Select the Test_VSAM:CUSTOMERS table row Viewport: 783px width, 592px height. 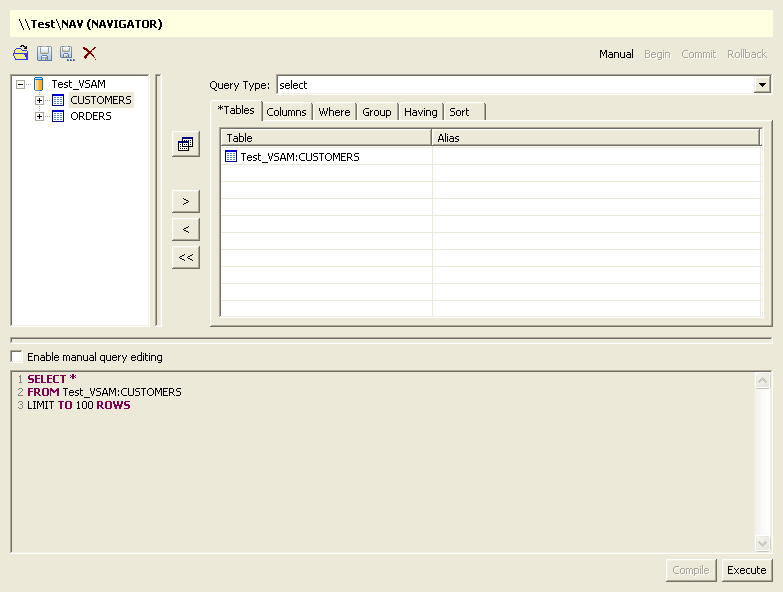(x=299, y=157)
